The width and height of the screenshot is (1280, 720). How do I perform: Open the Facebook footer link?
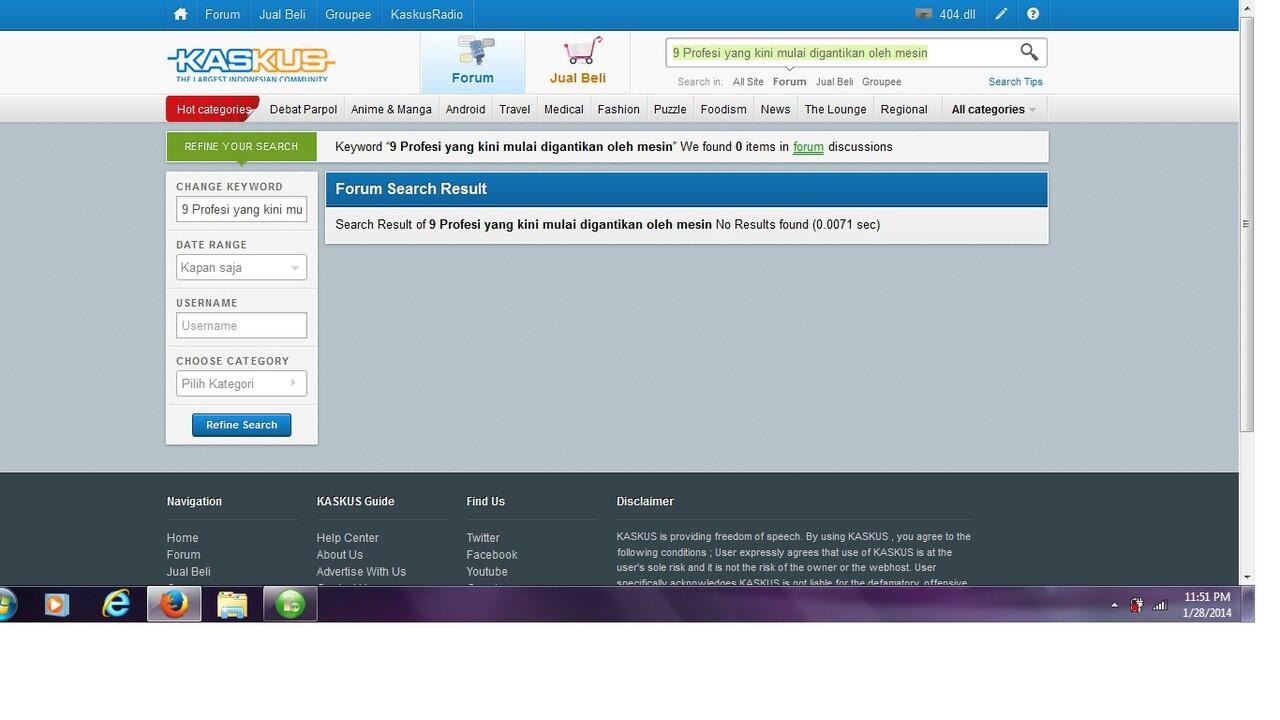(491, 555)
